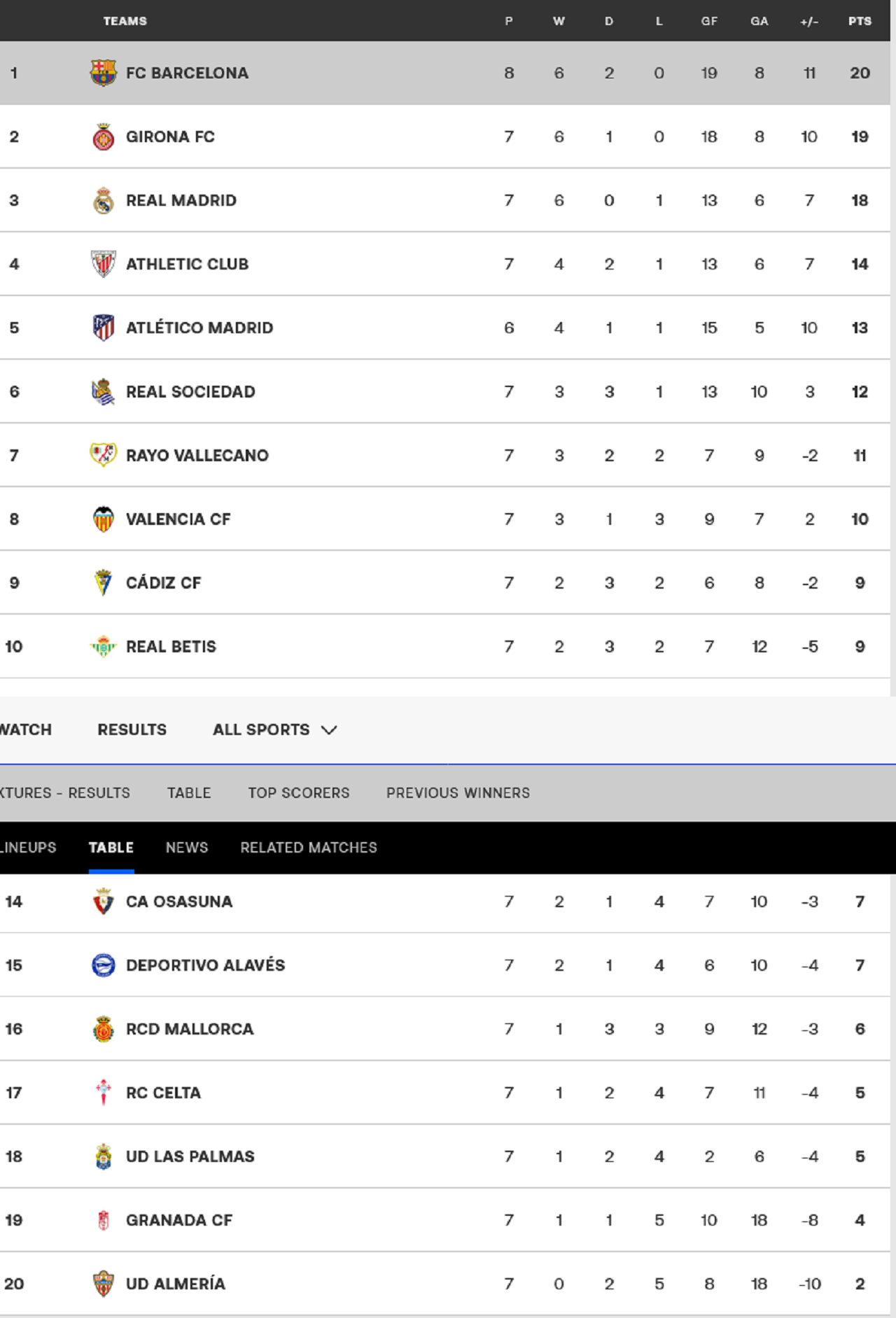Image resolution: width=896 pixels, height=1318 pixels.
Task: Click the RCD Mallorca crest icon
Action: [104, 1029]
